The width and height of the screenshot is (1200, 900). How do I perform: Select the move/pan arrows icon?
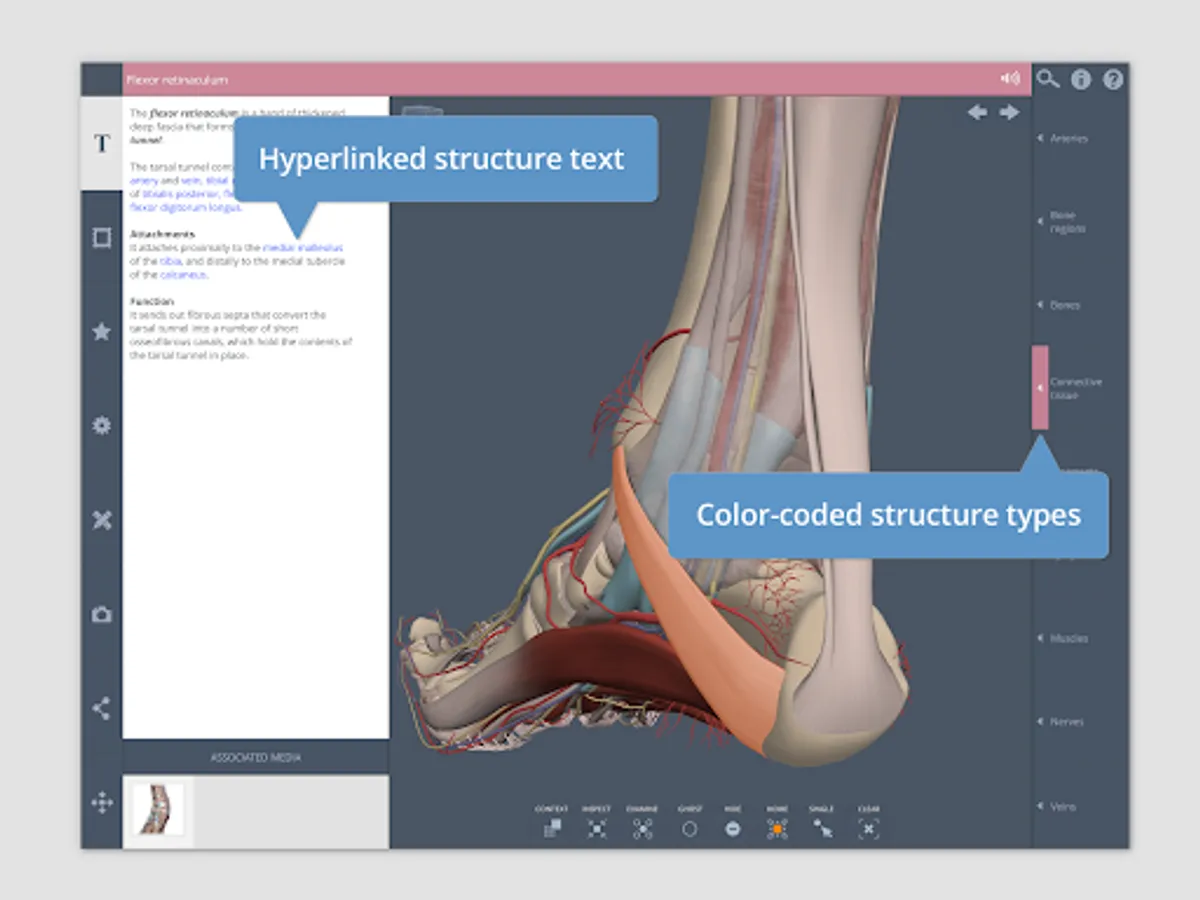(101, 802)
